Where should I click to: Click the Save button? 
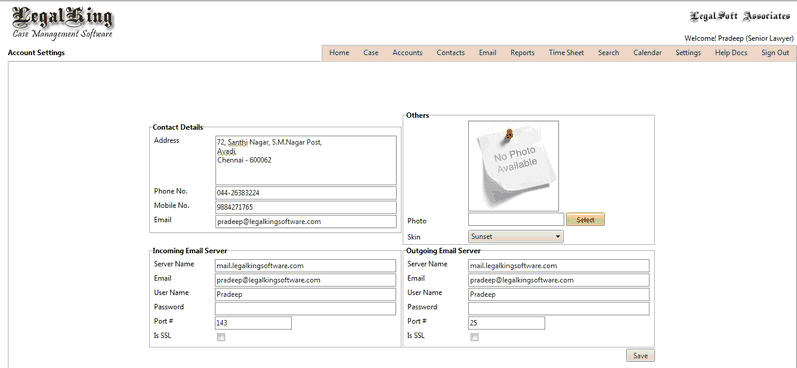[640, 356]
